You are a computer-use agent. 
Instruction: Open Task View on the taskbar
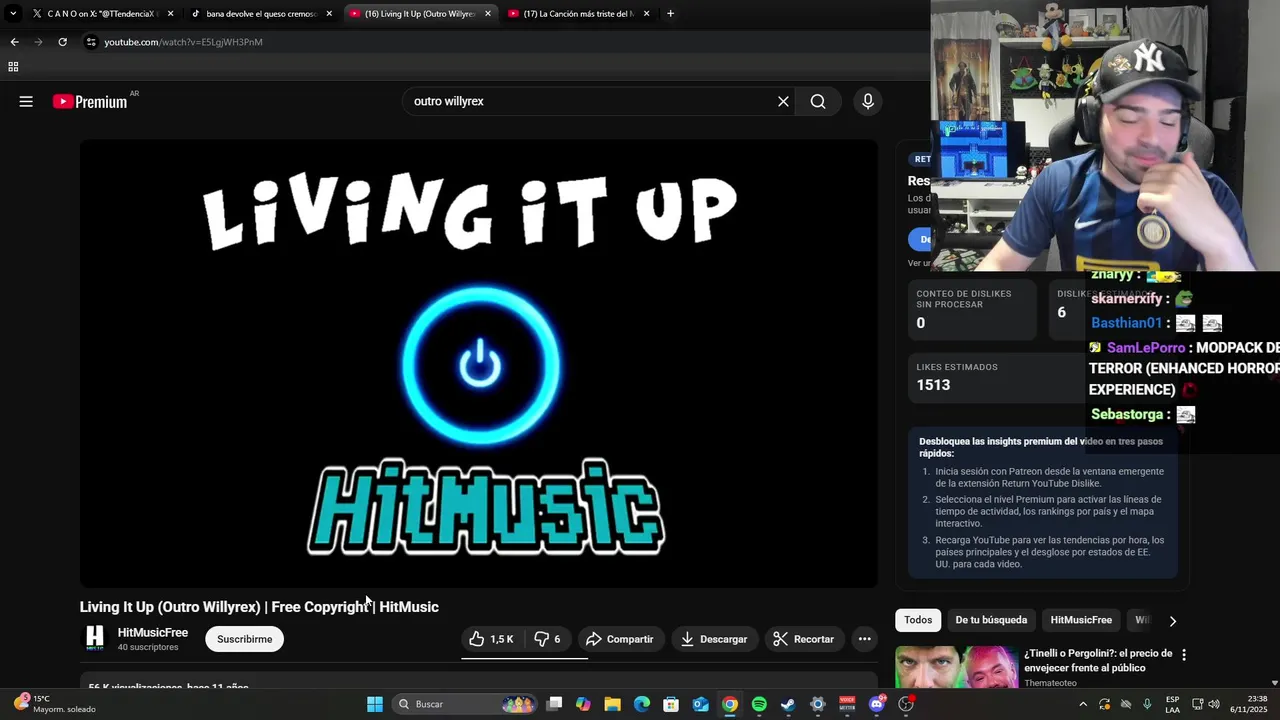click(555, 704)
